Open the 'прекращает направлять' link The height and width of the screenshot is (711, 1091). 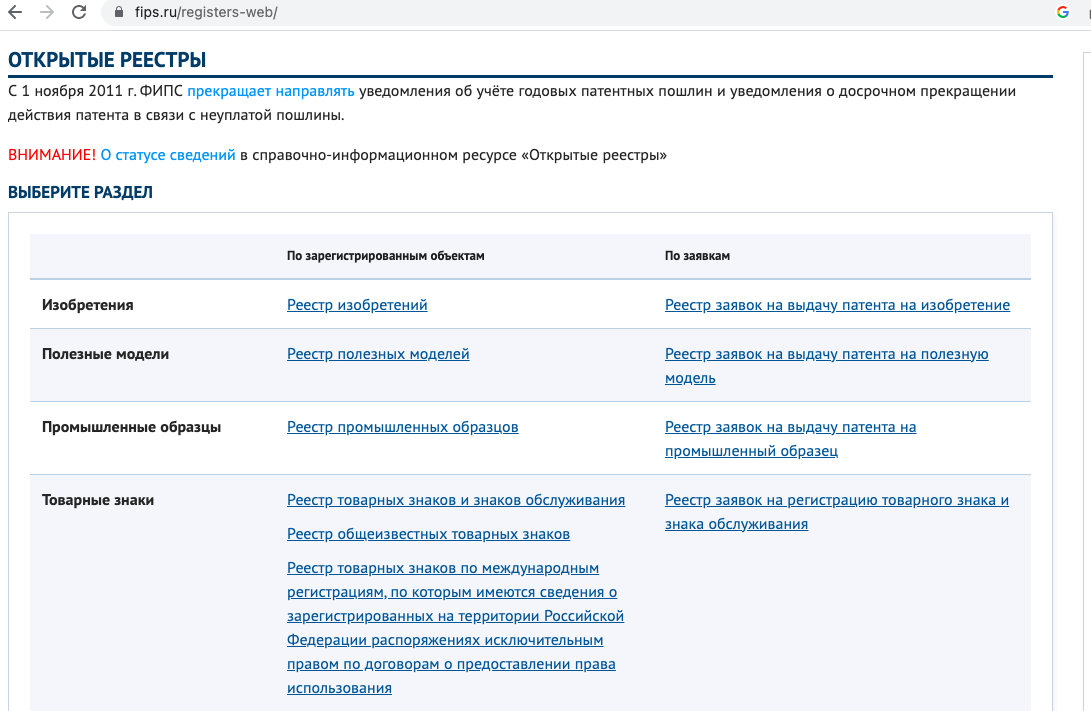pos(270,91)
